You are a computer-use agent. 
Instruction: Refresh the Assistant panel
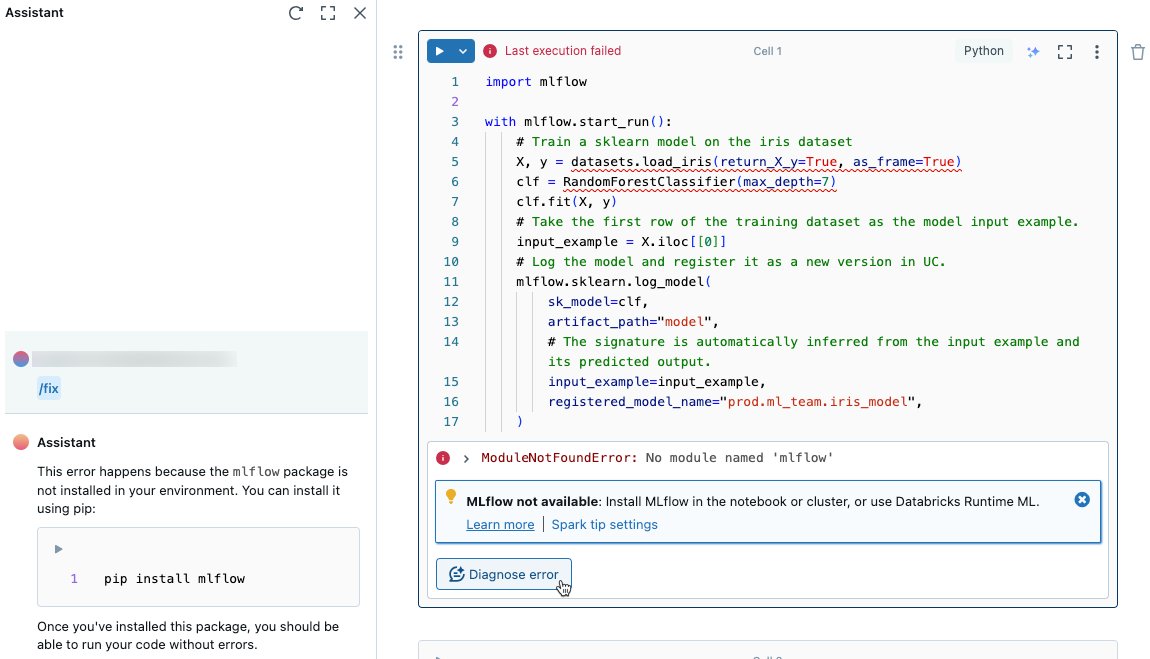tap(294, 13)
